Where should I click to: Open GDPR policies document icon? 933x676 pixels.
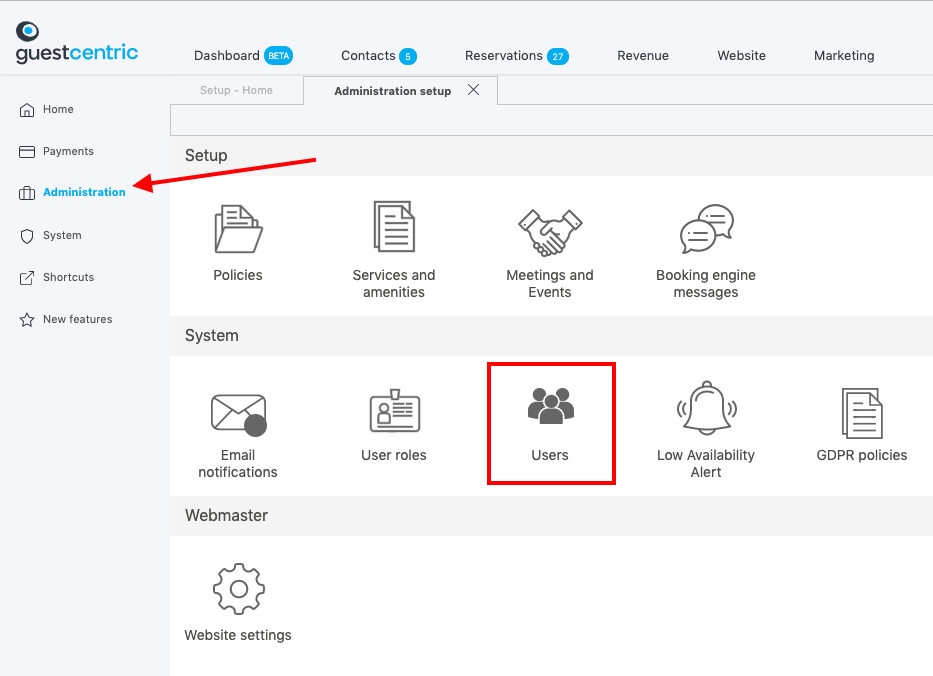862,413
